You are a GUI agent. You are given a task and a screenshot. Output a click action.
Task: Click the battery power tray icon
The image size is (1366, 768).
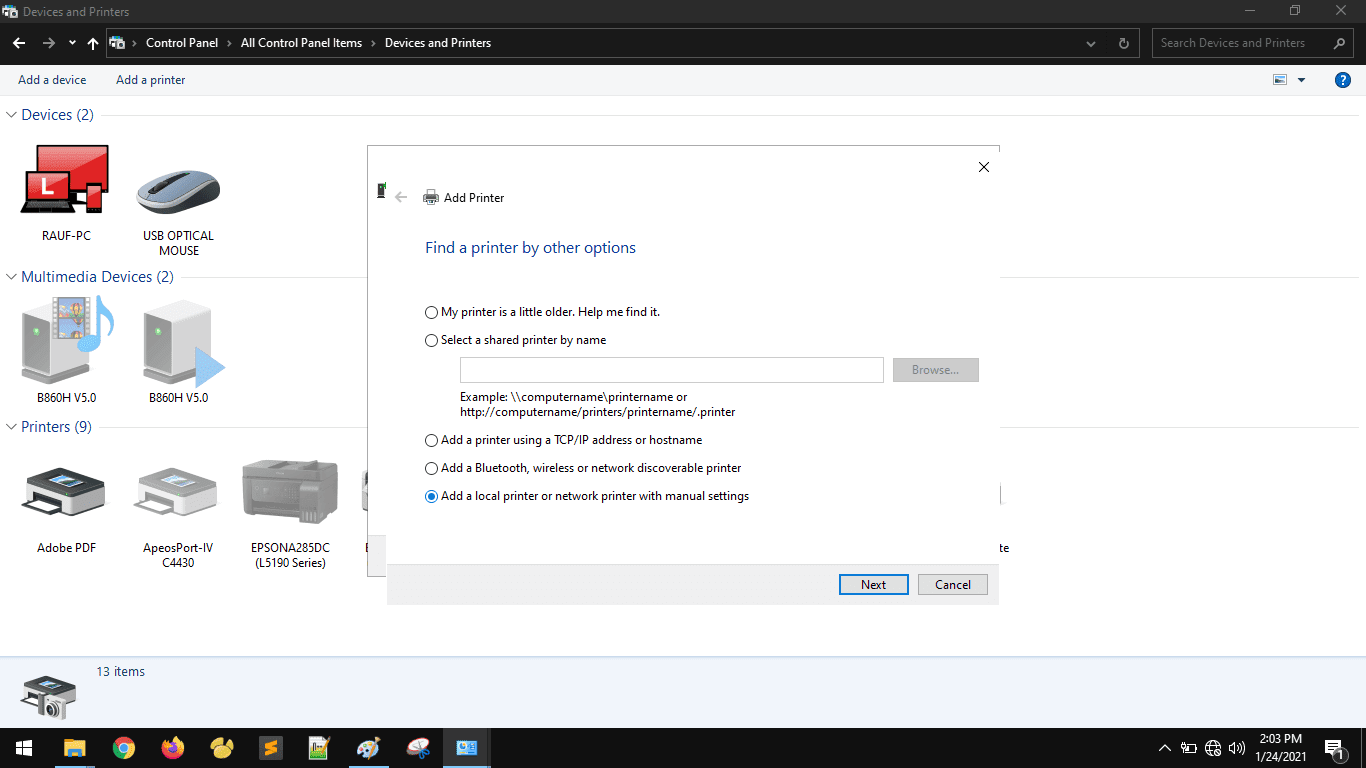click(1189, 748)
